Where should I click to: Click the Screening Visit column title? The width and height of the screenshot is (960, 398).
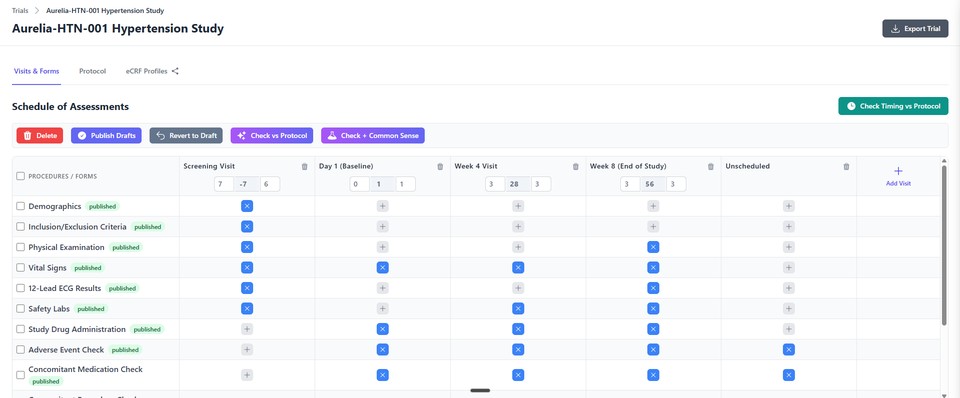click(209, 166)
